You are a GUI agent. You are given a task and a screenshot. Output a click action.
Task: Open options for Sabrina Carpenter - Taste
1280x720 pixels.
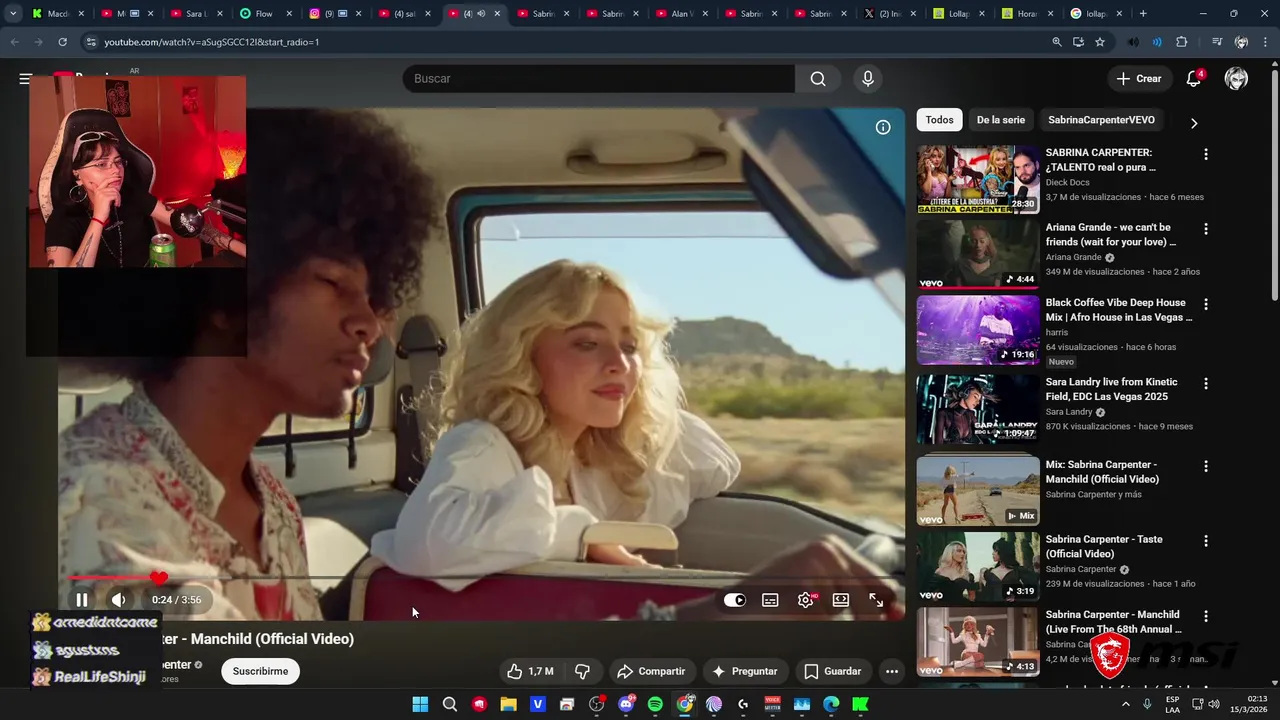(x=1206, y=541)
